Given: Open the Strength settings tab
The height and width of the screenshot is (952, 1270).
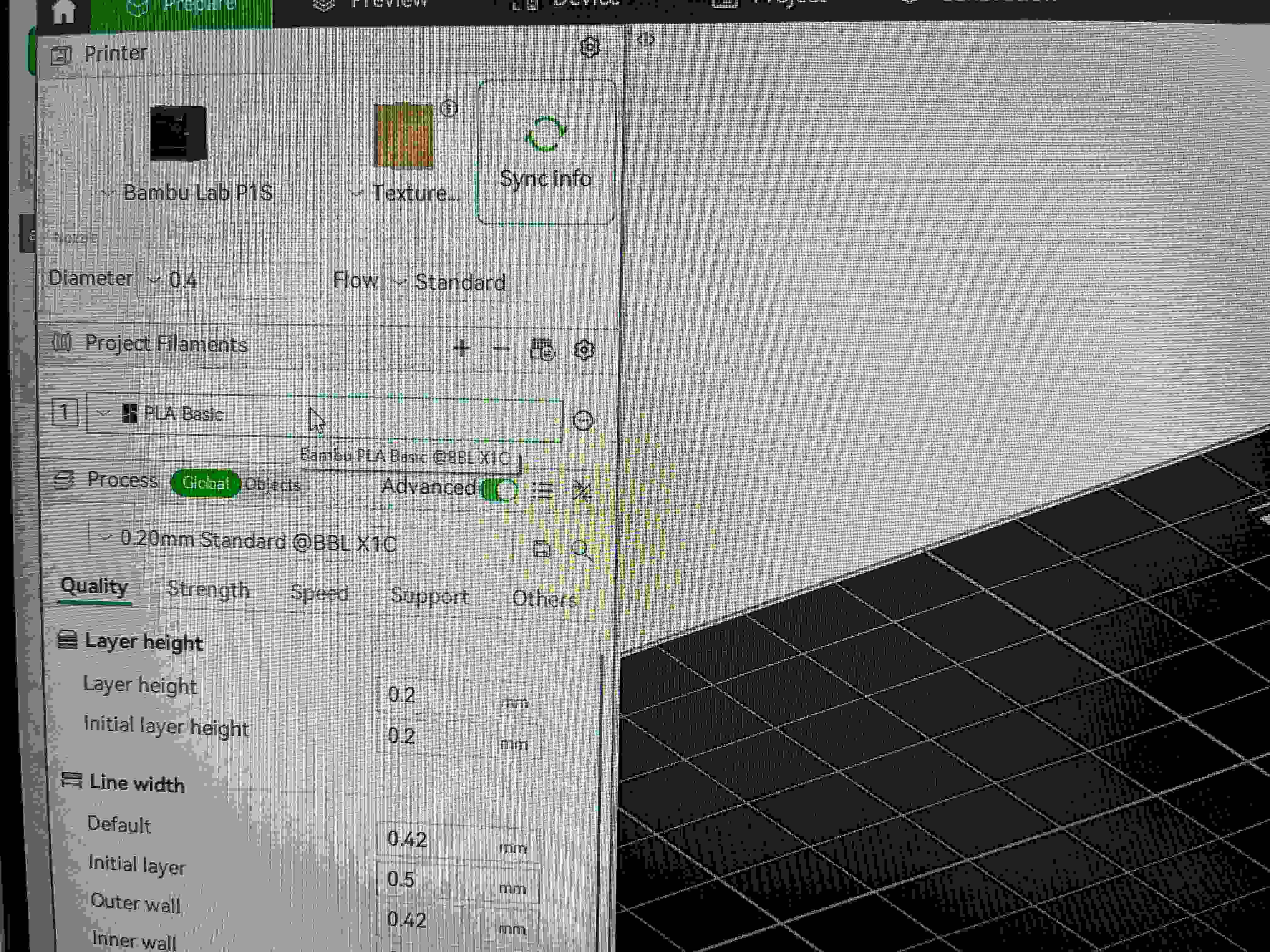Looking at the screenshot, I should pos(208,589).
